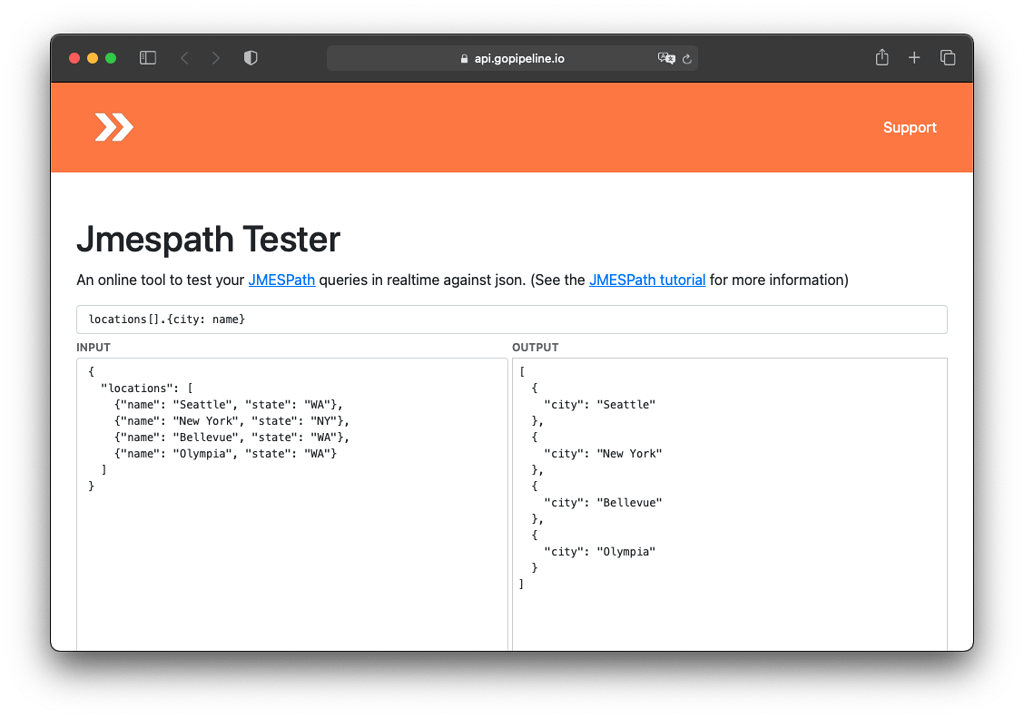1024x718 pixels.
Task: Click the forward navigation arrow
Action: (216, 57)
